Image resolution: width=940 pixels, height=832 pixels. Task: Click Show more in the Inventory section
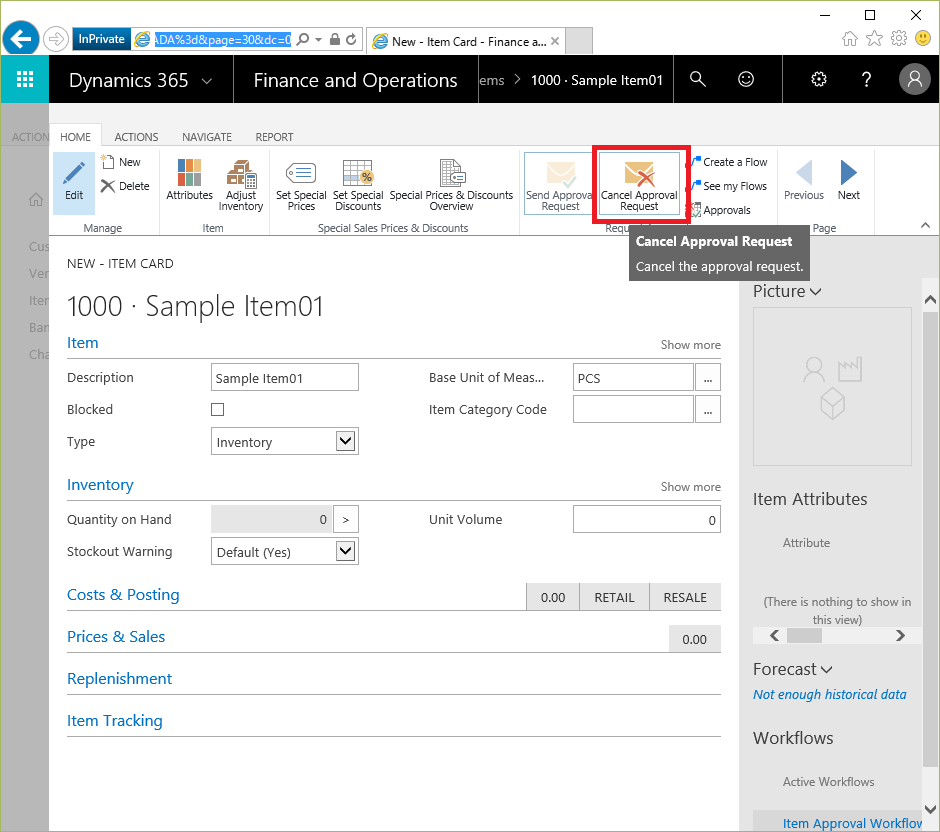pyautogui.click(x=691, y=487)
